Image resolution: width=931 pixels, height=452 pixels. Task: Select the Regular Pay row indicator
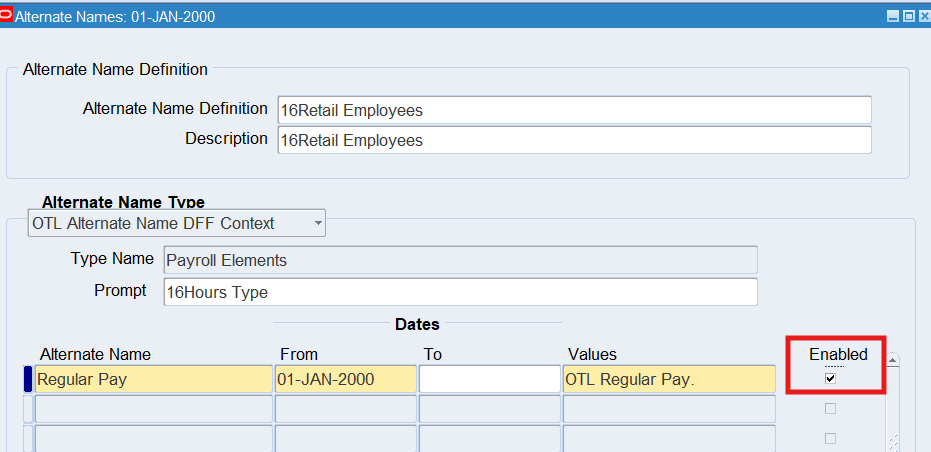(28, 379)
